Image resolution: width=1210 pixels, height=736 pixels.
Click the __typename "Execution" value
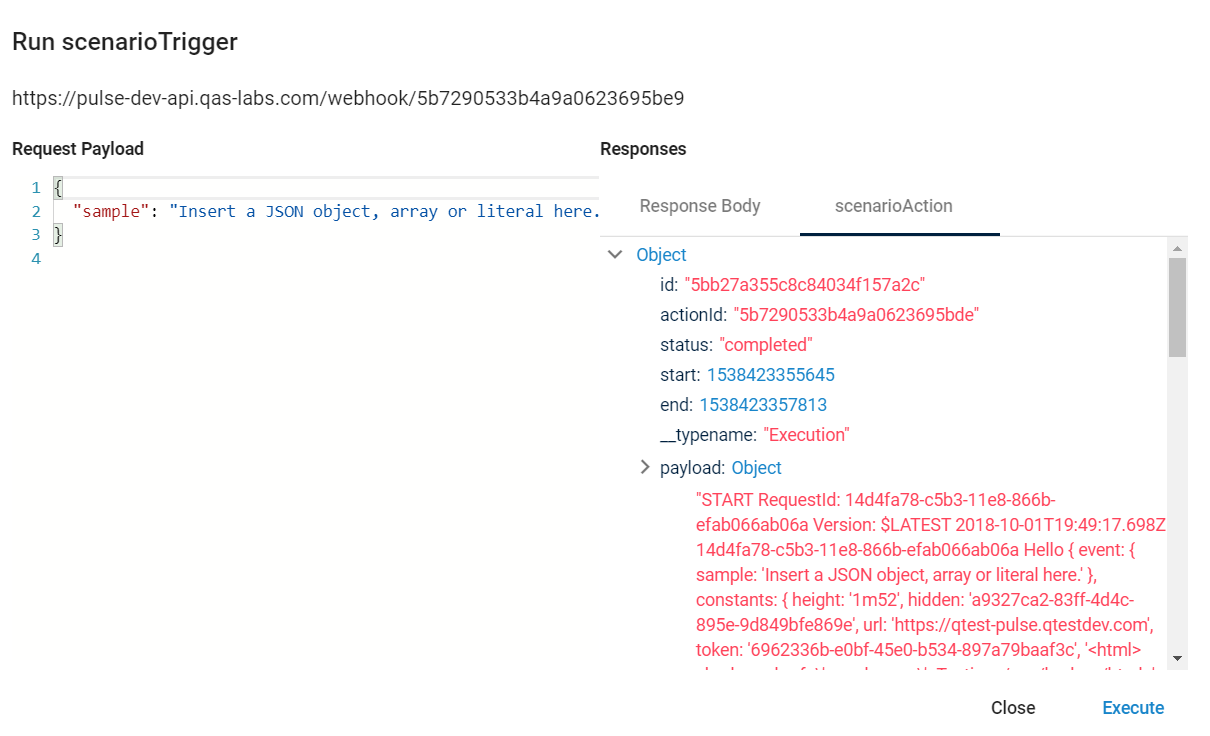click(806, 435)
